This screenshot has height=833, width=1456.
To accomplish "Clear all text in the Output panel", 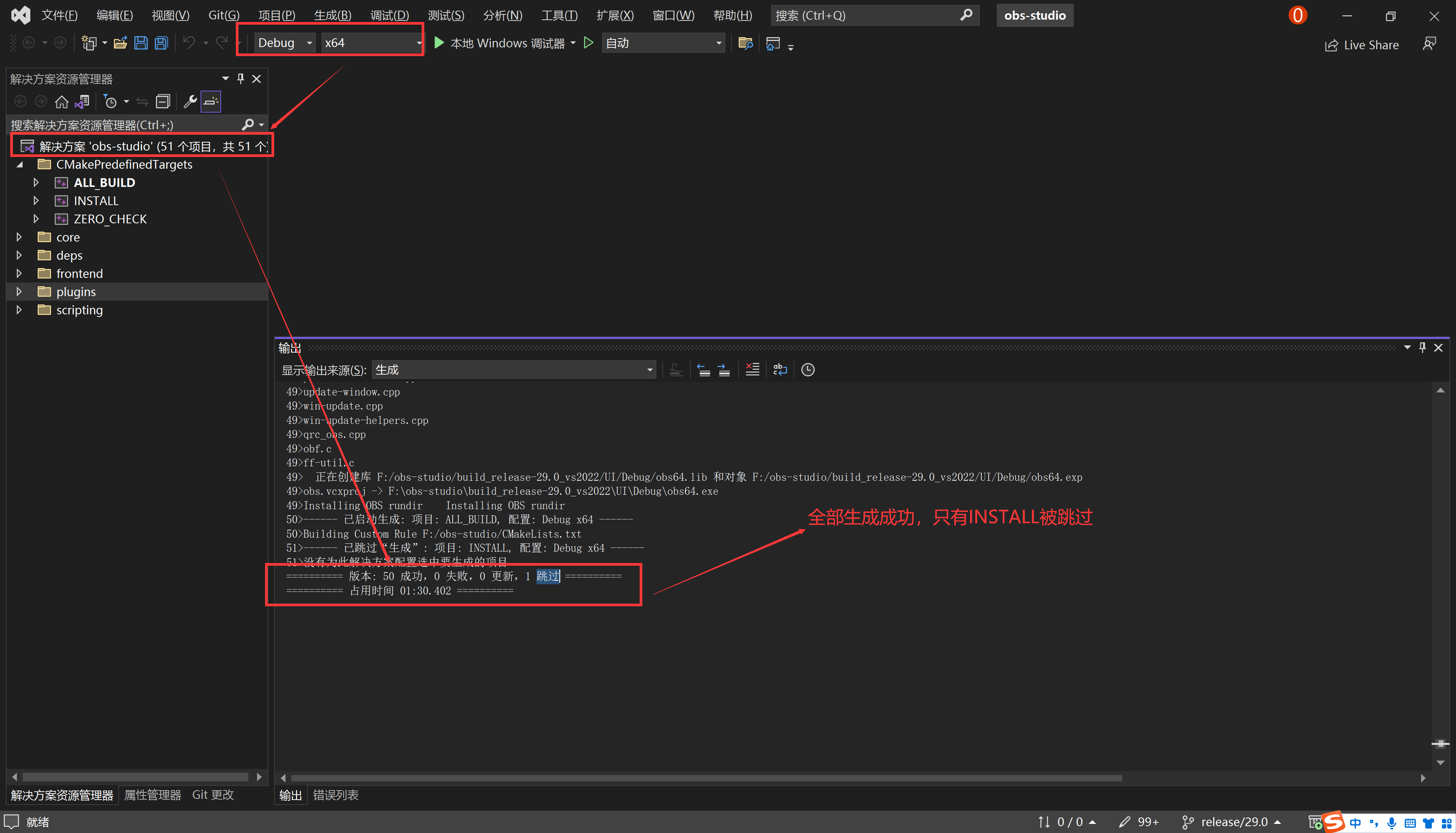I will (752, 370).
